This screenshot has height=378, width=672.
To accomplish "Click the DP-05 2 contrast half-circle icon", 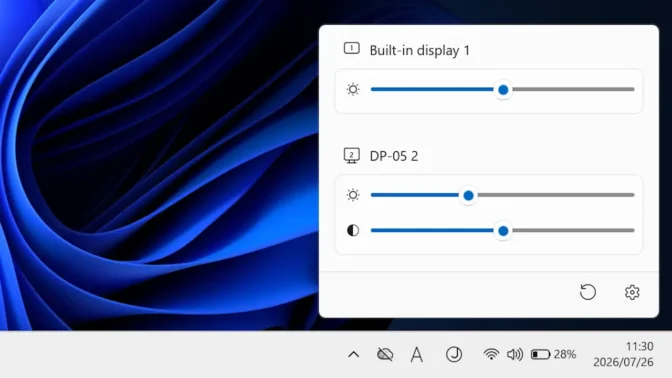I will coord(353,231).
